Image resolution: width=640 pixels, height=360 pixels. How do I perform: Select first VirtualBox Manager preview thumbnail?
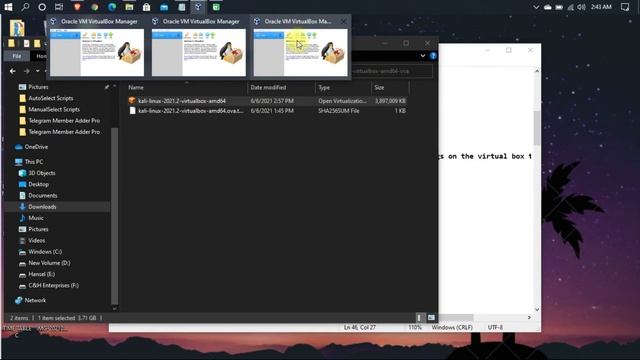(x=97, y=52)
